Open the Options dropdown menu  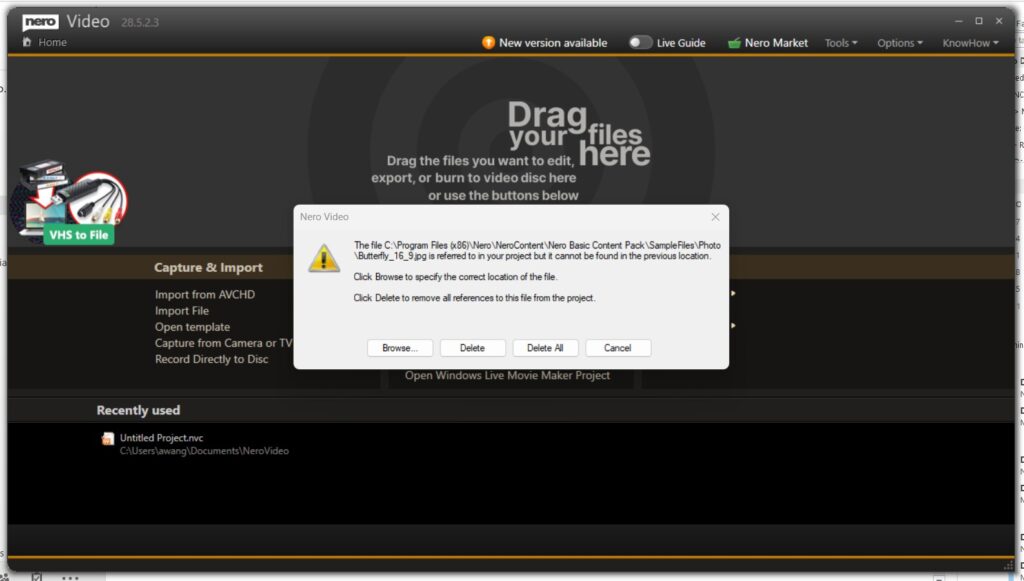900,43
